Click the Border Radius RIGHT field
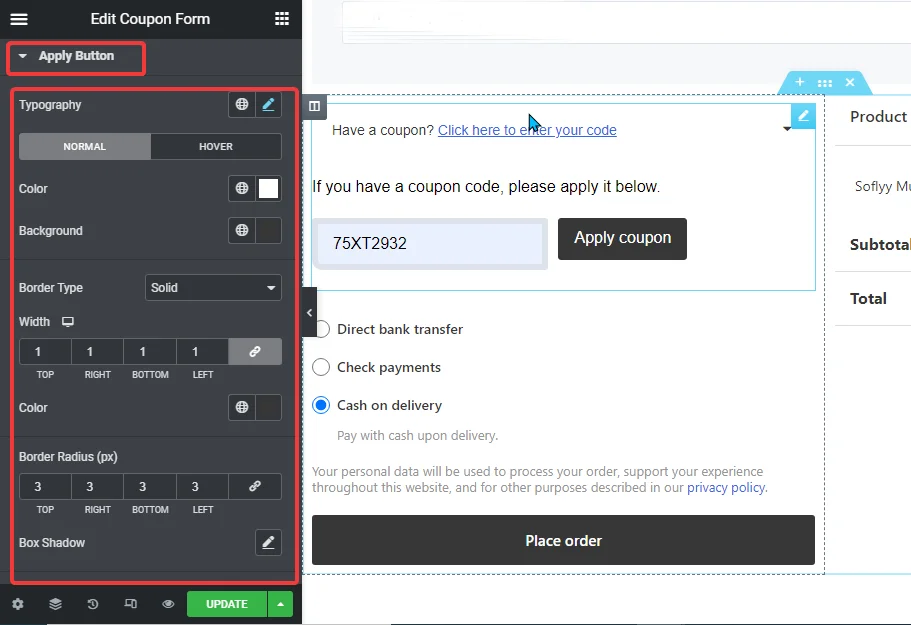The height and width of the screenshot is (625, 911). 98,487
